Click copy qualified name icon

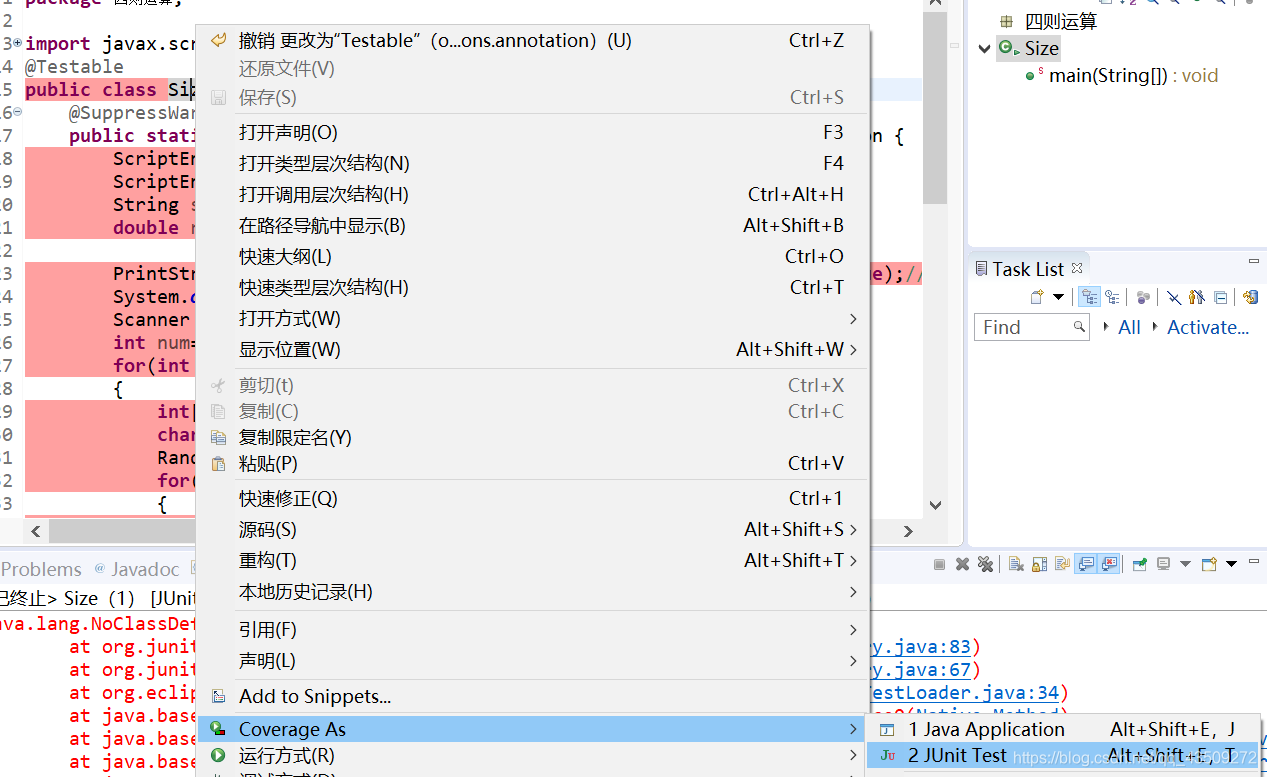pyautogui.click(x=219, y=437)
